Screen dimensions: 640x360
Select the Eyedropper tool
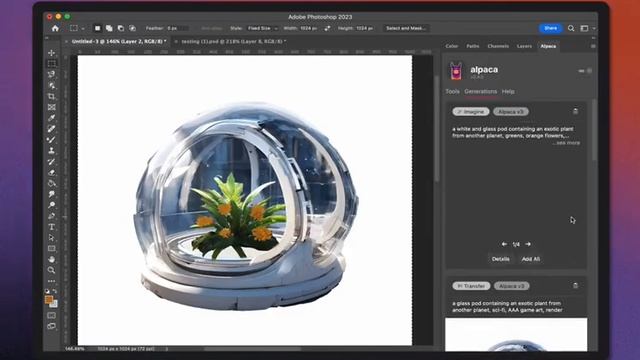tap(51, 118)
